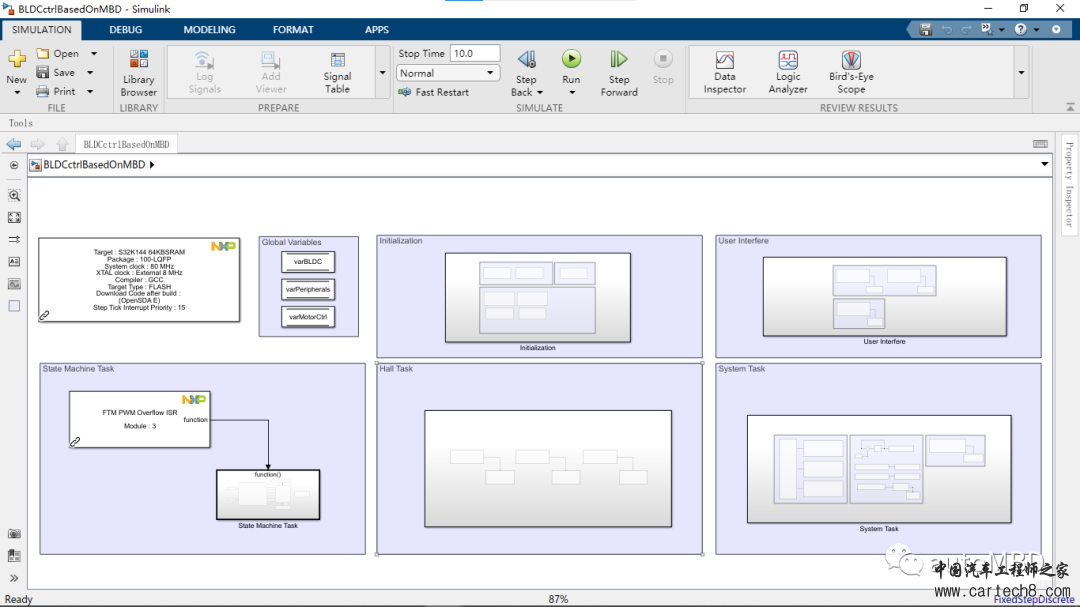Open the Library Browser
The width and height of the screenshot is (1080, 607).
click(x=138, y=73)
